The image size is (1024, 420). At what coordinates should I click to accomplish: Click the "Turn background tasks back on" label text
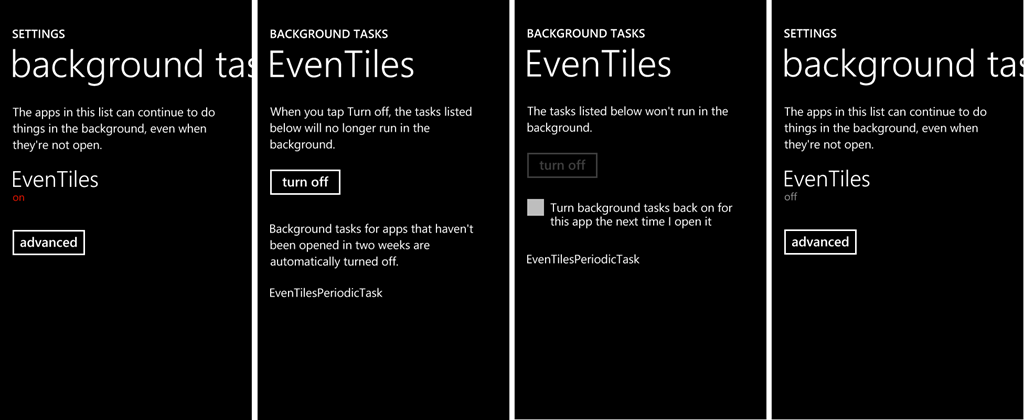click(x=641, y=215)
